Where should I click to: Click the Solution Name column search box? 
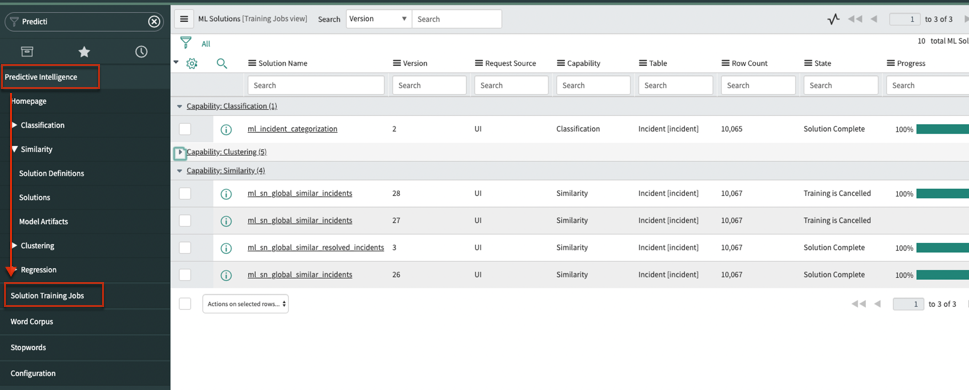pos(316,85)
